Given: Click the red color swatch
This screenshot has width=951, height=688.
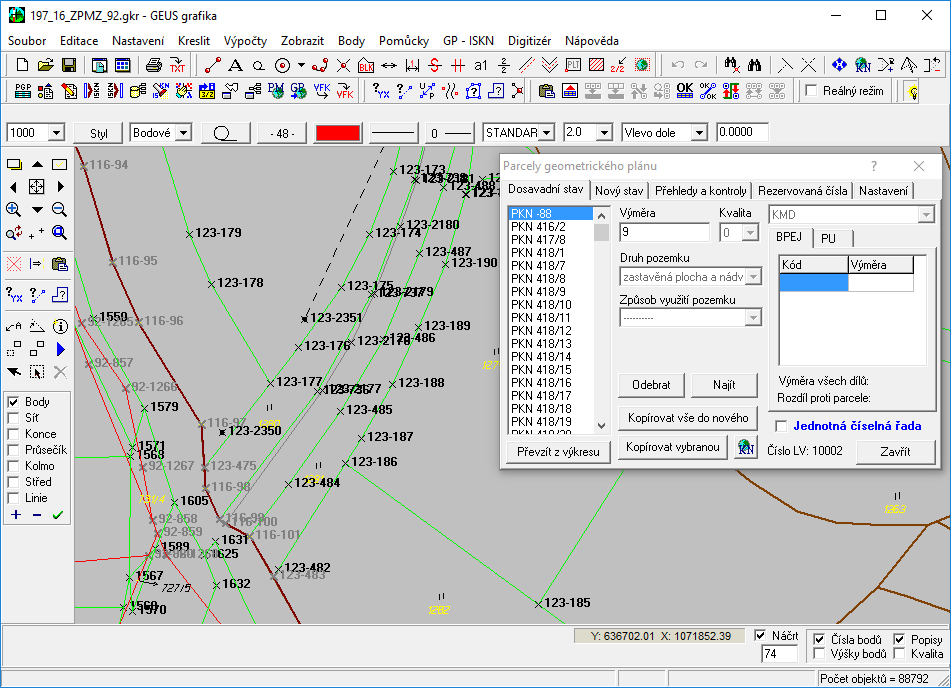Looking at the screenshot, I should point(337,132).
